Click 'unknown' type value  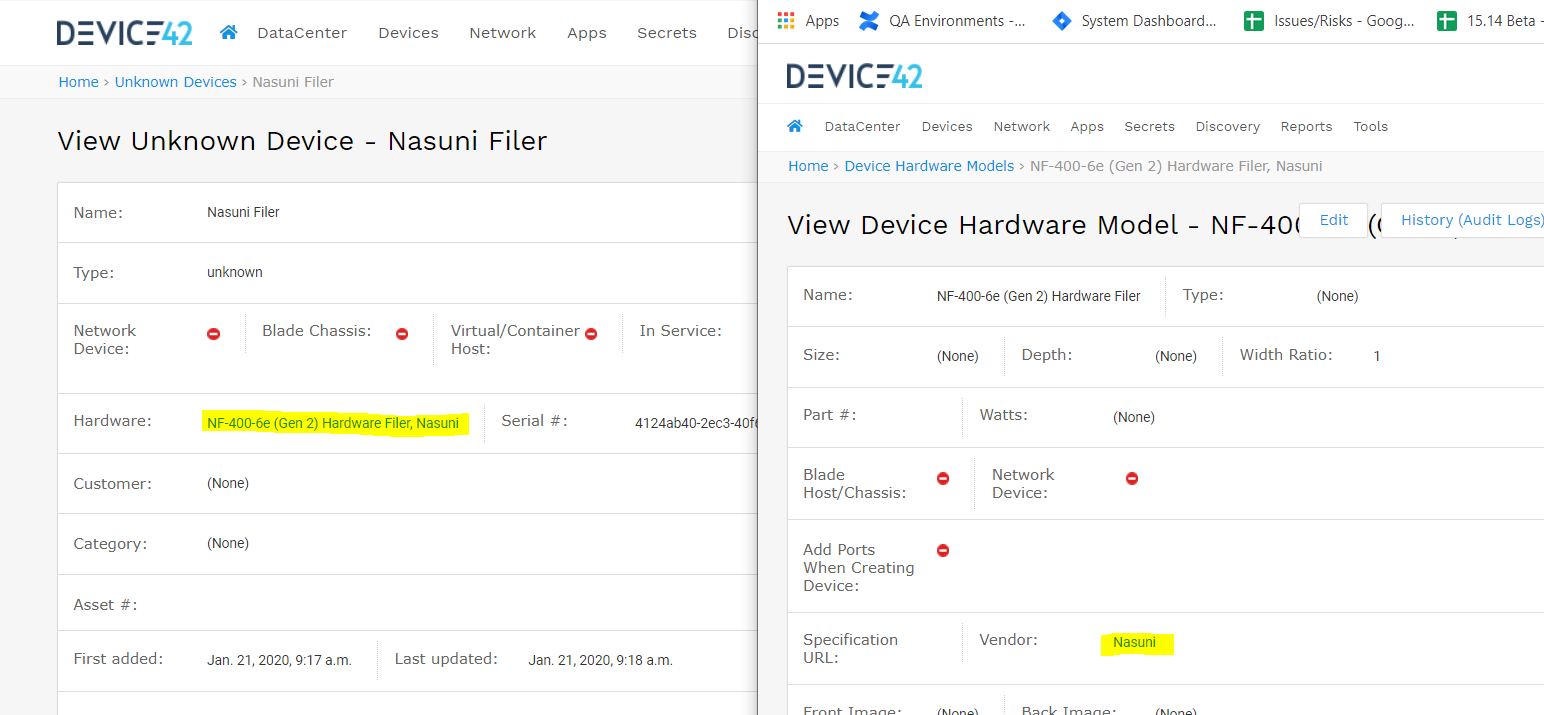pyautogui.click(x=235, y=272)
